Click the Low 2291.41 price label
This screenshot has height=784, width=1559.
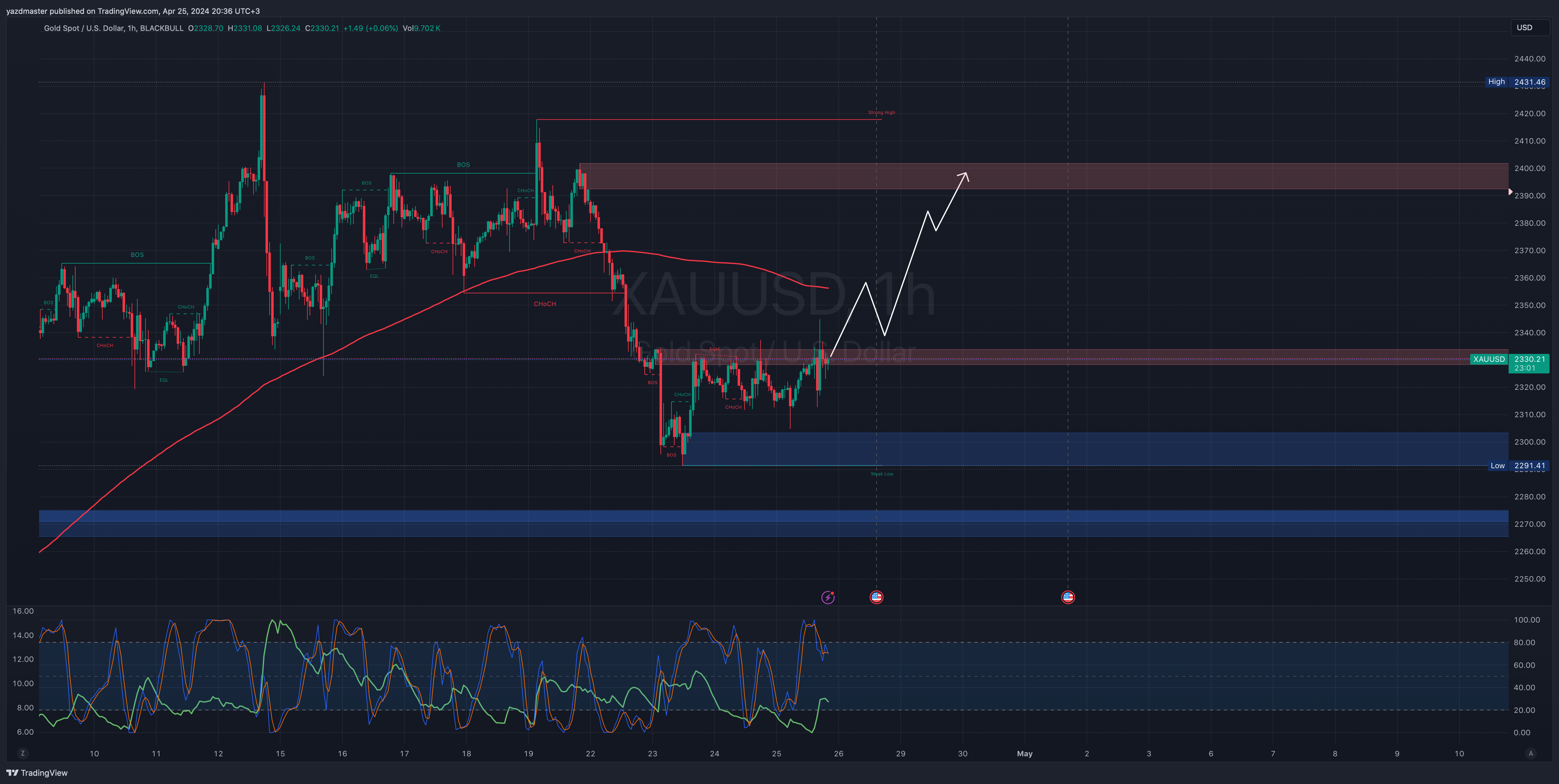pos(1518,466)
